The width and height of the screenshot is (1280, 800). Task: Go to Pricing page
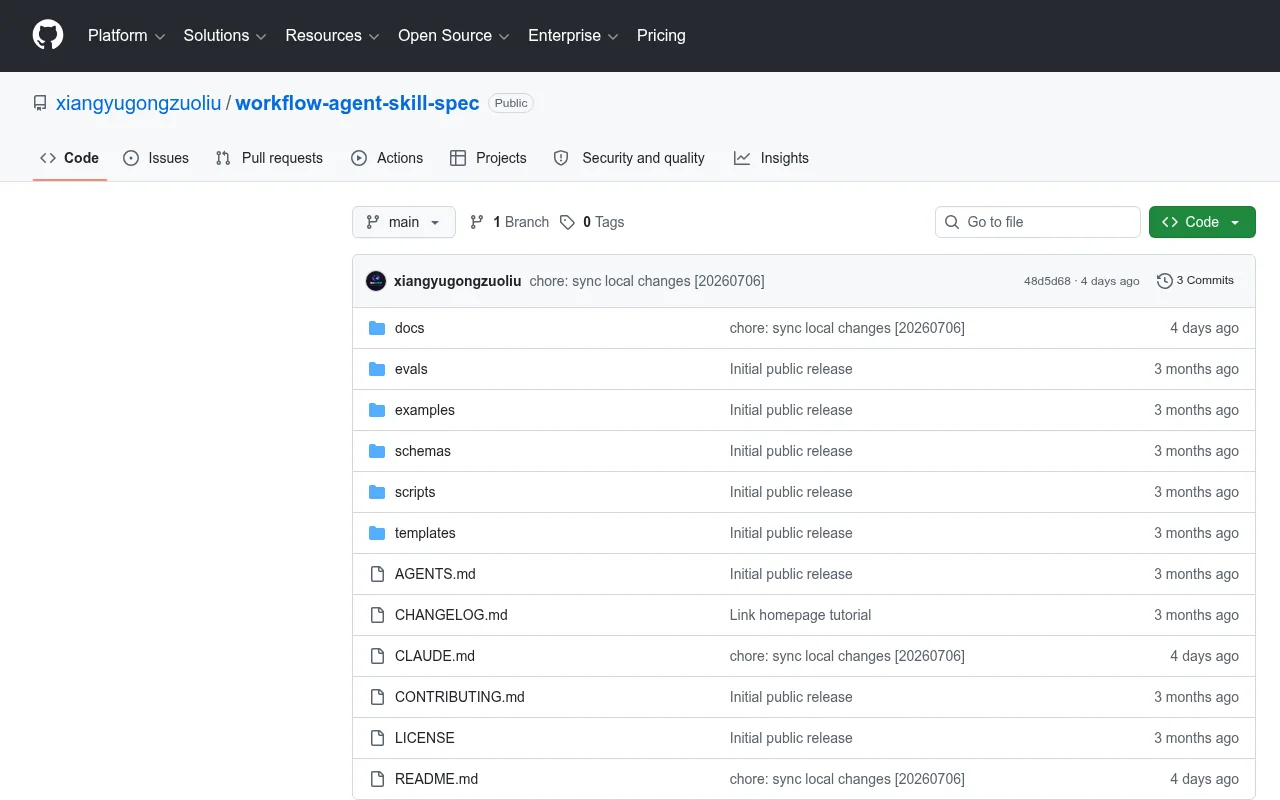point(661,35)
